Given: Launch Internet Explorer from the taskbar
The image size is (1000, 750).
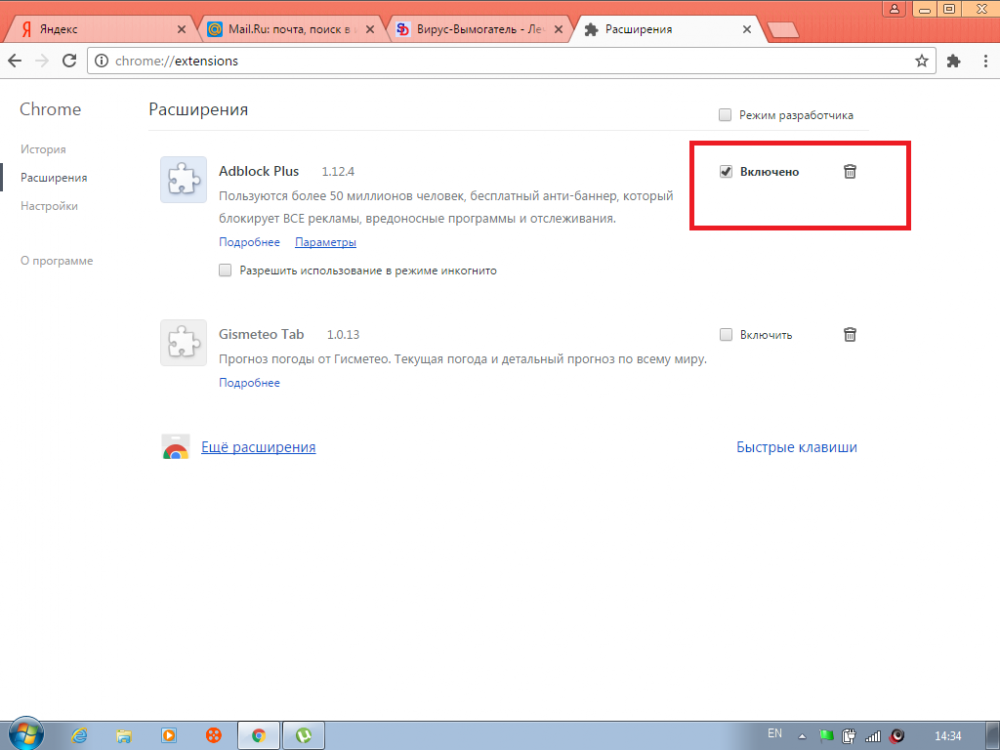Looking at the screenshot, I should [79, 735].
